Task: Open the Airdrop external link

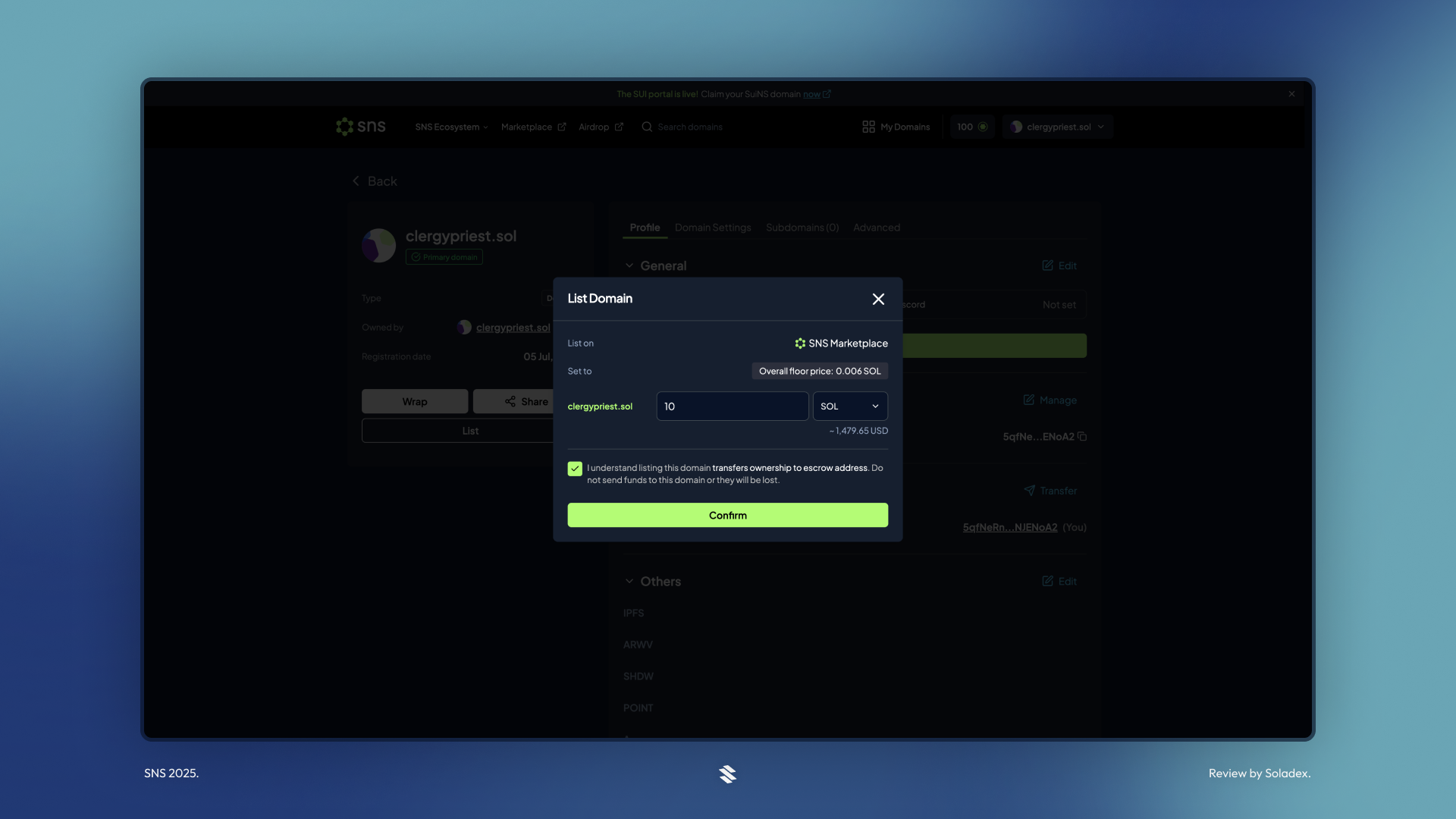Action: pos(601,127)
